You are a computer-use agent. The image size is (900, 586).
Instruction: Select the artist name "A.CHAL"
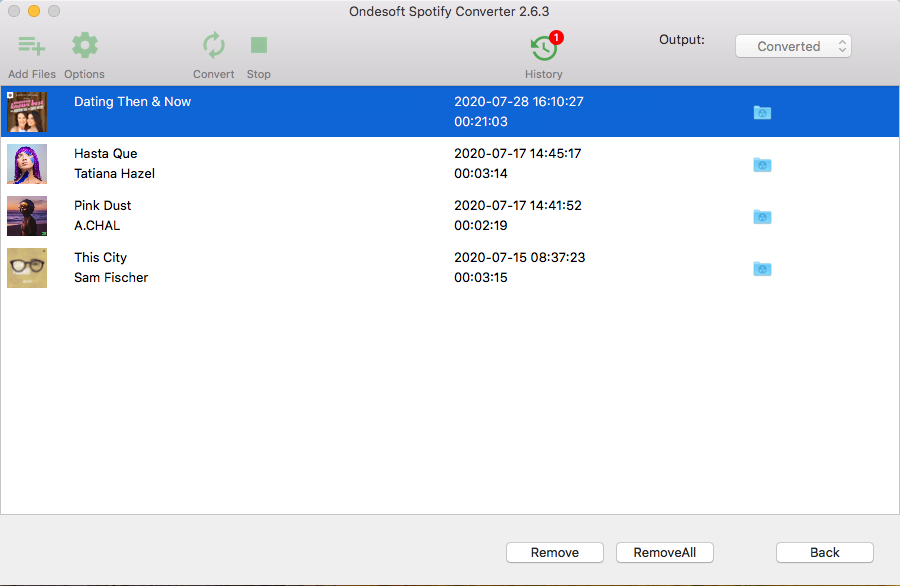(97, 226)
